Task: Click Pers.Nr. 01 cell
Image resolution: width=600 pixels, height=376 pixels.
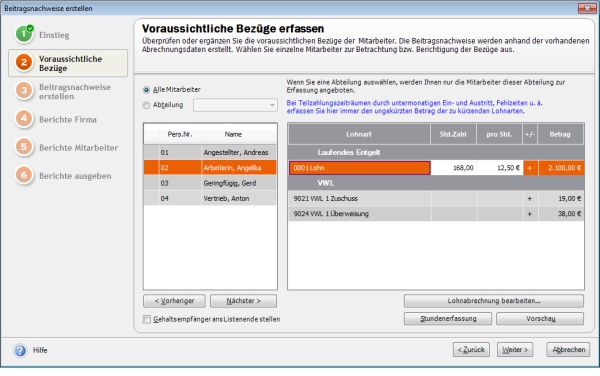Action: (x=180, y=152)
